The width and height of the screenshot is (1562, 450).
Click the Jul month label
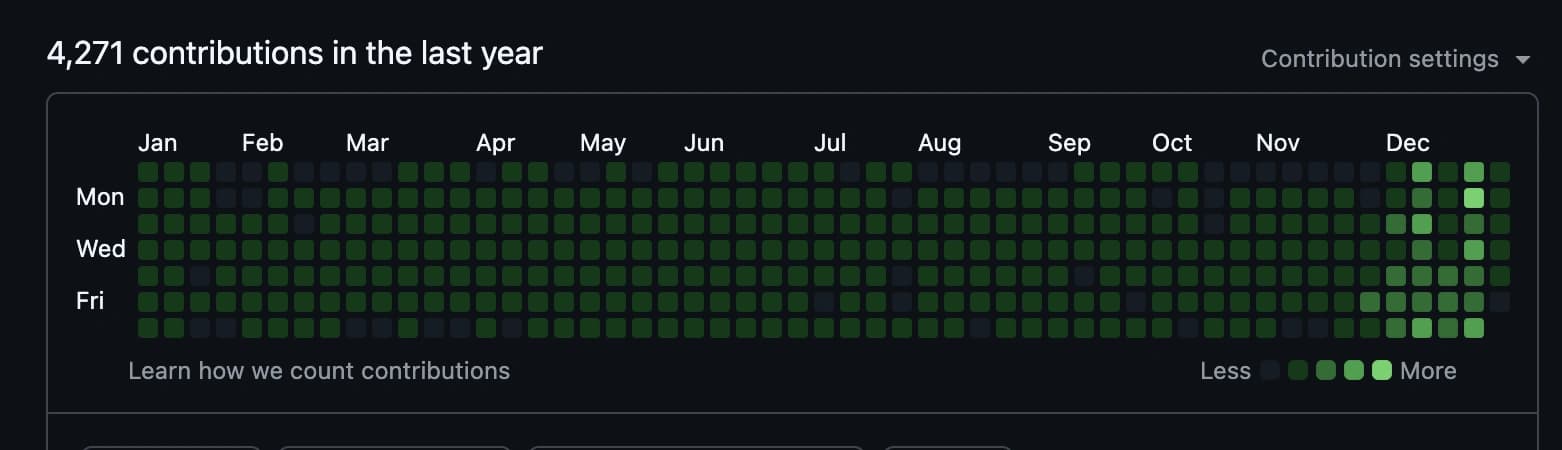(830, 143)
